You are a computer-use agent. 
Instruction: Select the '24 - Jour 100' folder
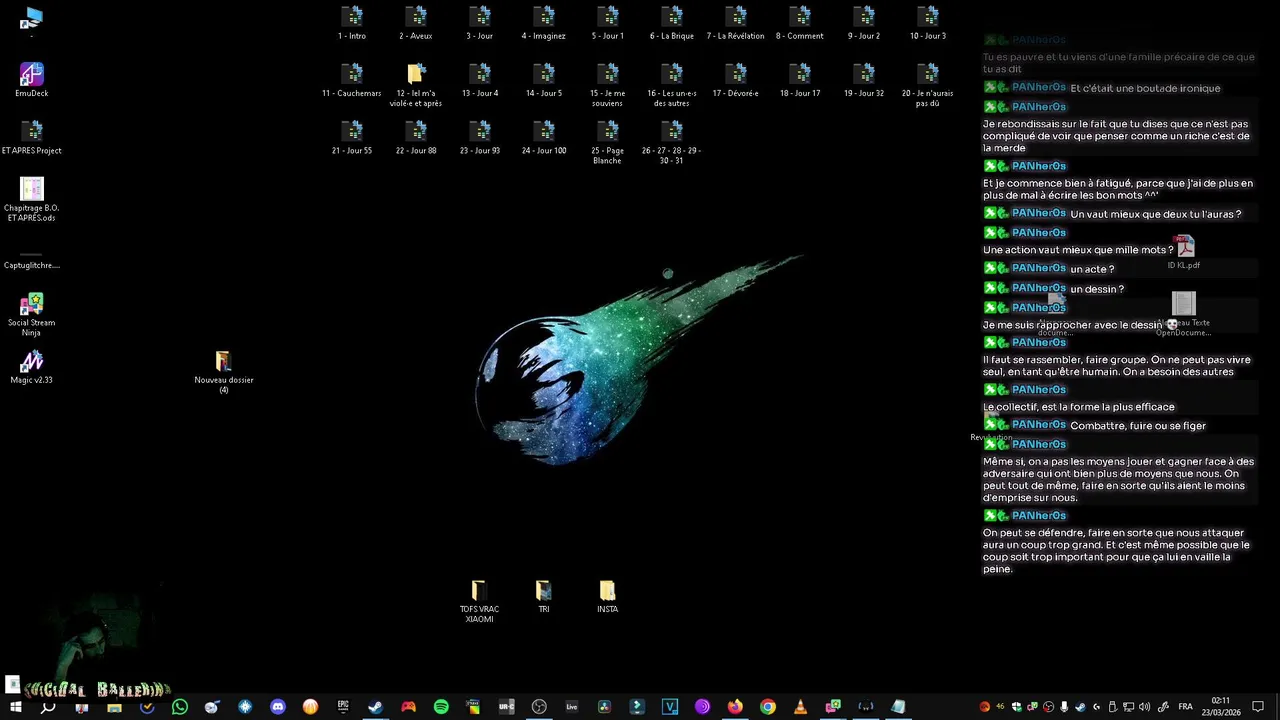coord(544,138)
